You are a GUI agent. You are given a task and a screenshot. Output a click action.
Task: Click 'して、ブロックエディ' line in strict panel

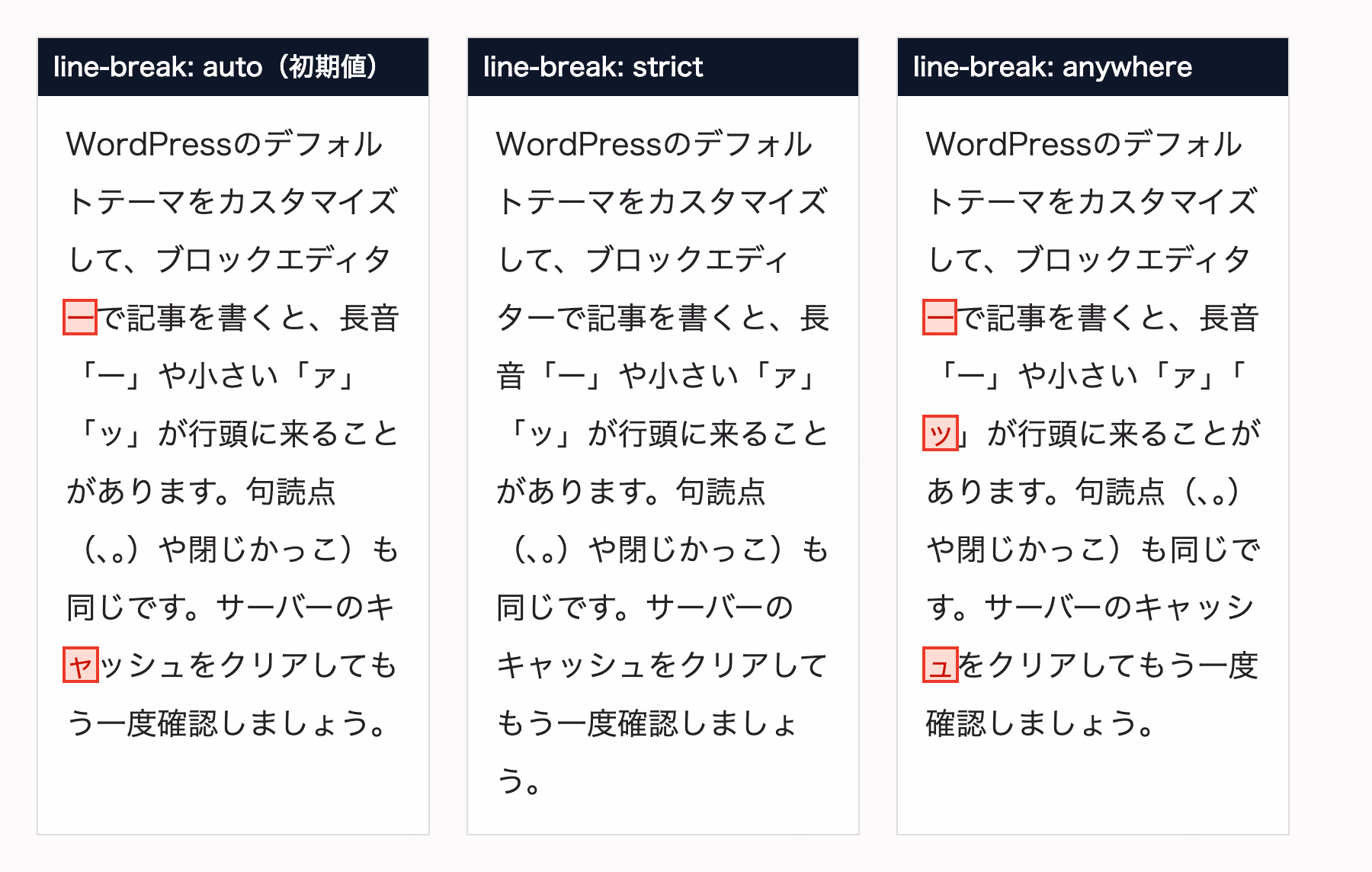tap(643, 260)
